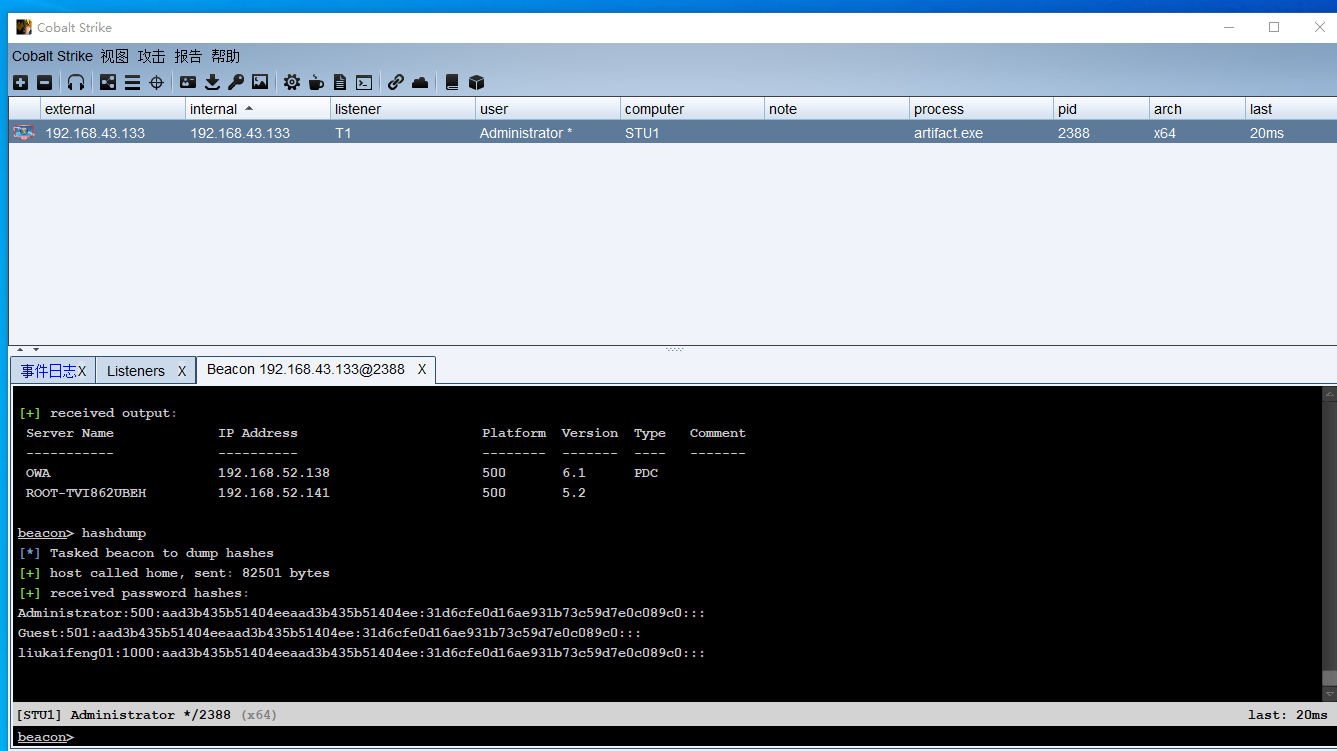Click the cloud icon to manage web server

420,82
